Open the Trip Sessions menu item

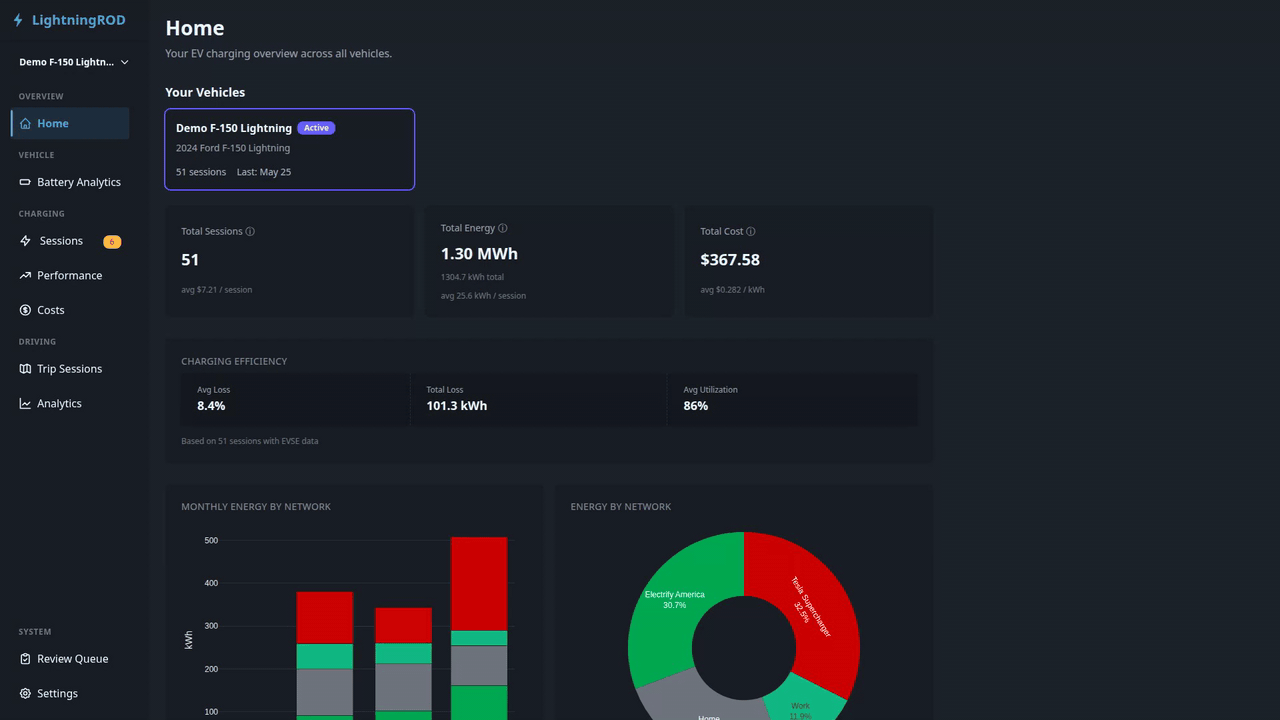tap(70, 369)
